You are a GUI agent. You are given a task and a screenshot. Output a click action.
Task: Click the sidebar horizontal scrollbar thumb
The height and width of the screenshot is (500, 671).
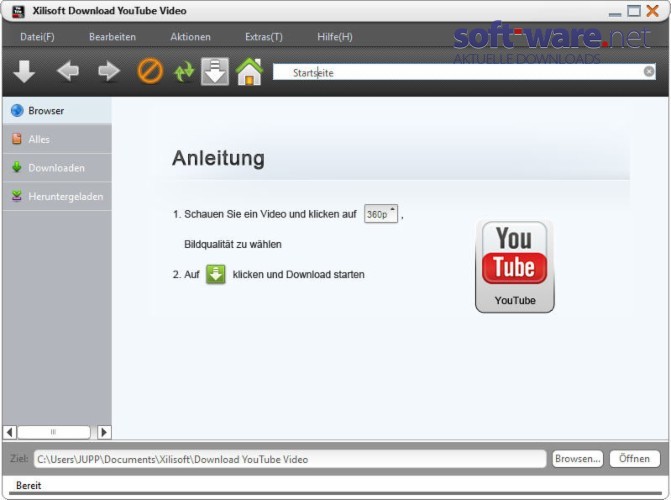(54, 432)
